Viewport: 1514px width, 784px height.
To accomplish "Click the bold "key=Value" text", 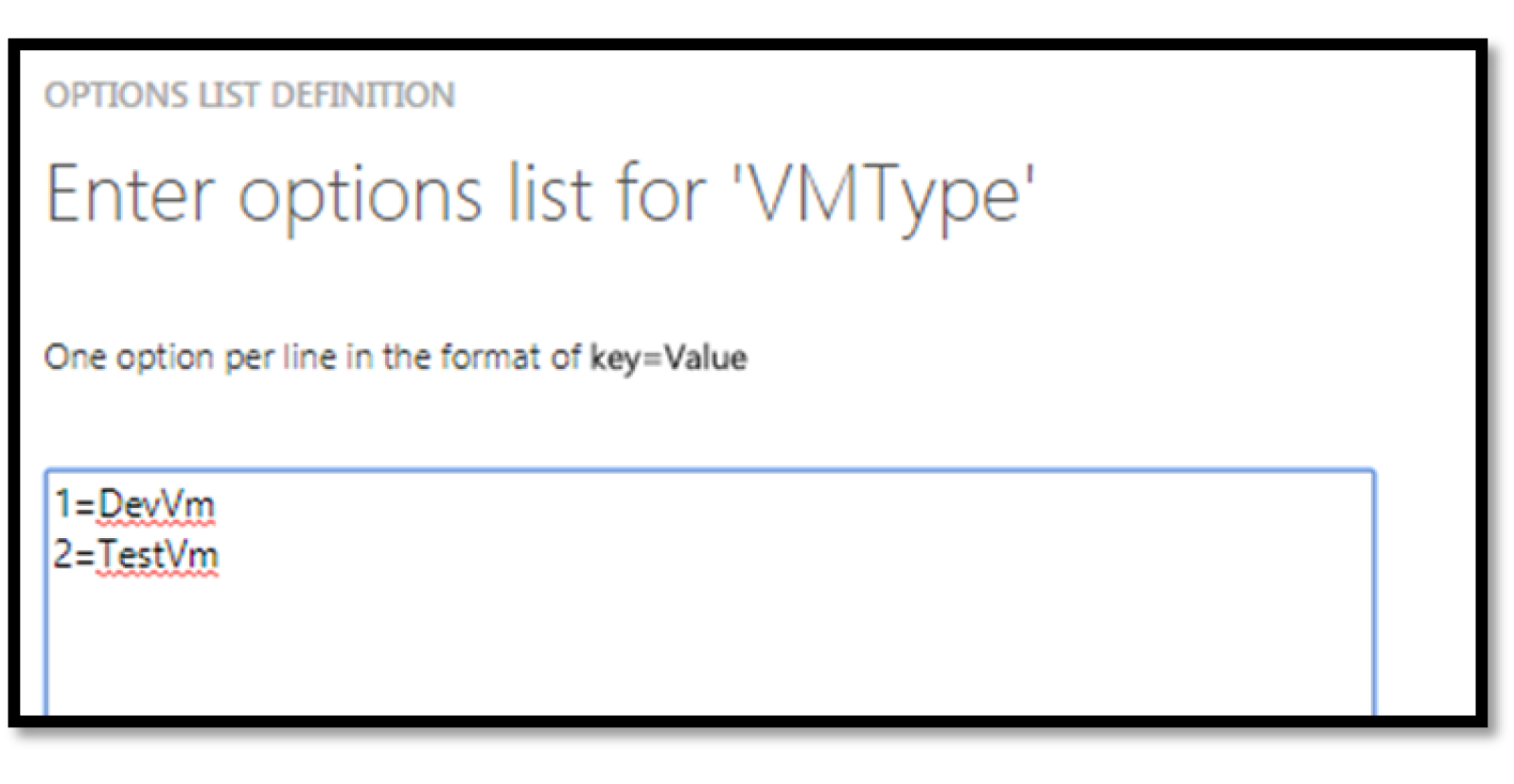I will 668,357.
